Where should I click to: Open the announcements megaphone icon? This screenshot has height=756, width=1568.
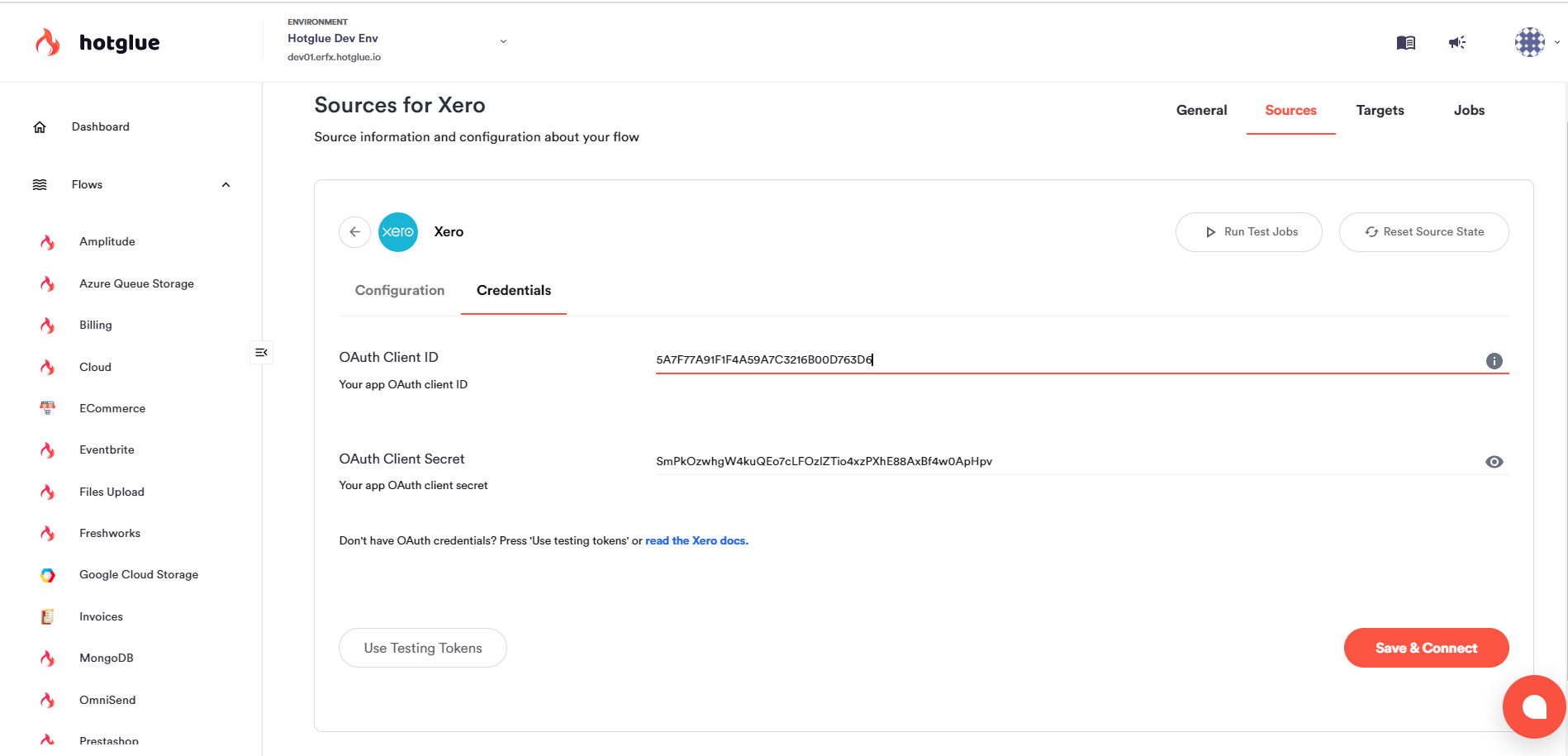(1457, 42)
